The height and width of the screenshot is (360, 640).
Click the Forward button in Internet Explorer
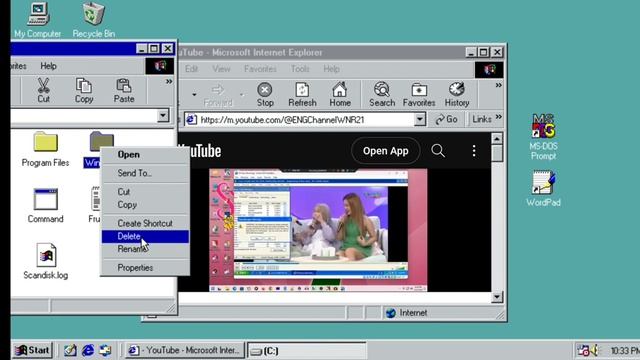tap(218, 94)
